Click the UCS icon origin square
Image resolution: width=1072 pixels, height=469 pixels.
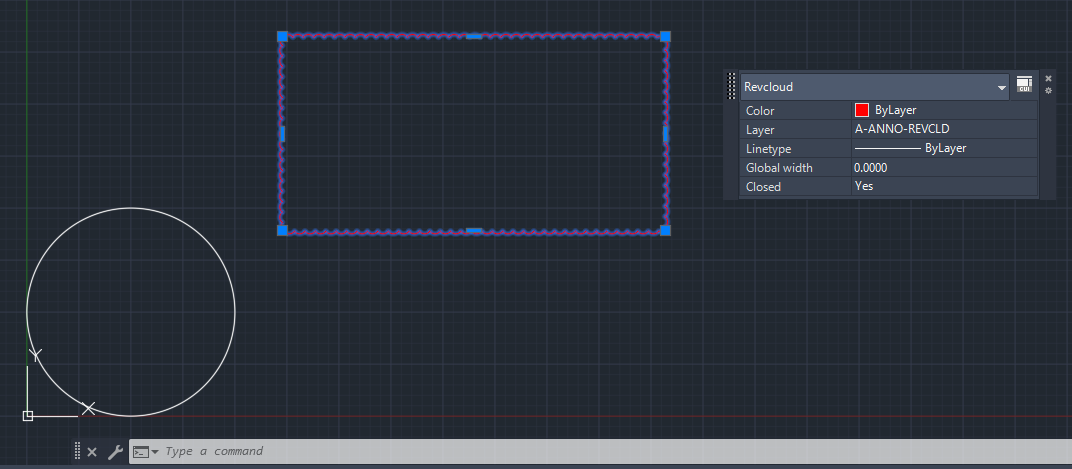(x=27, y=416)
